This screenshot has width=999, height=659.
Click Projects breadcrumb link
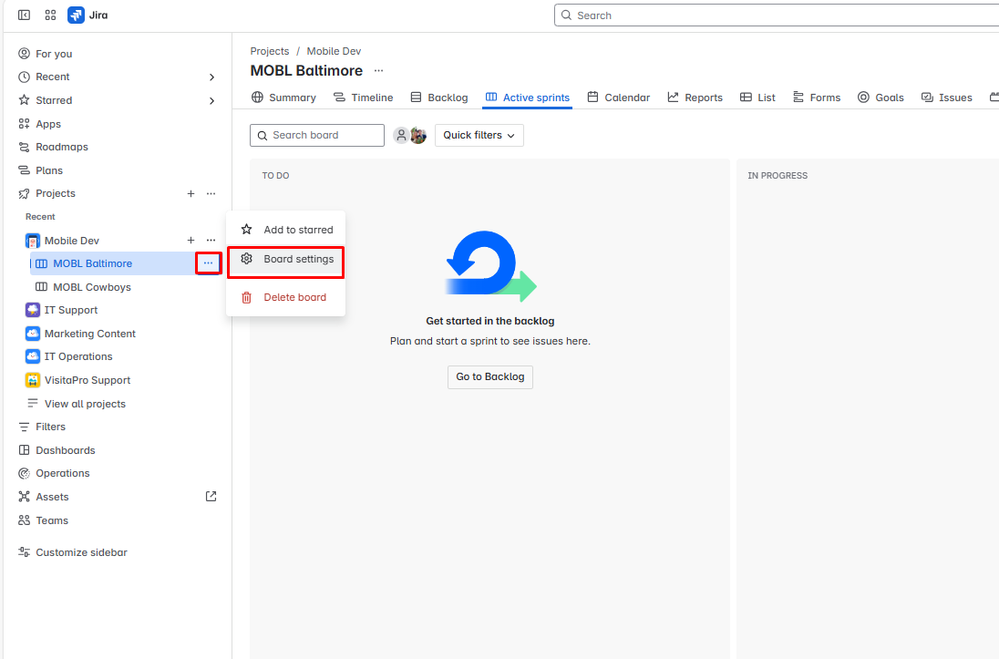[270, 51]
